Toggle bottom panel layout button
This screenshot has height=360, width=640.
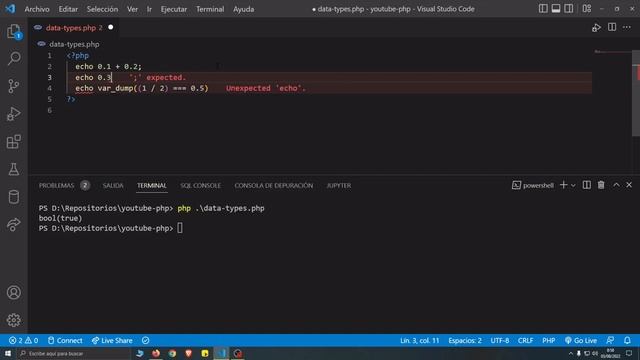[556, 9]
